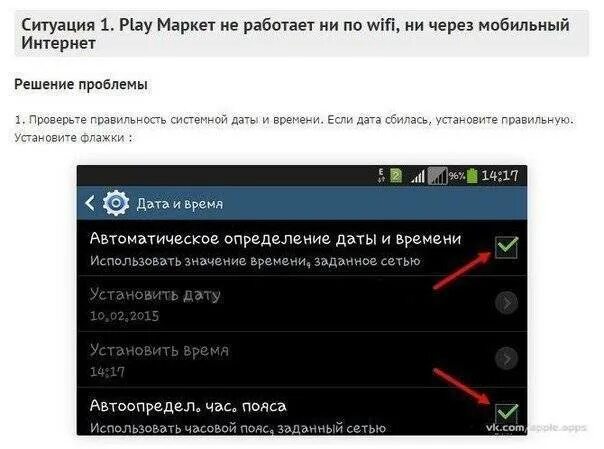The image size is (604, 449).
Task: Click the settings gear icon
Action: tap(116, 203)
